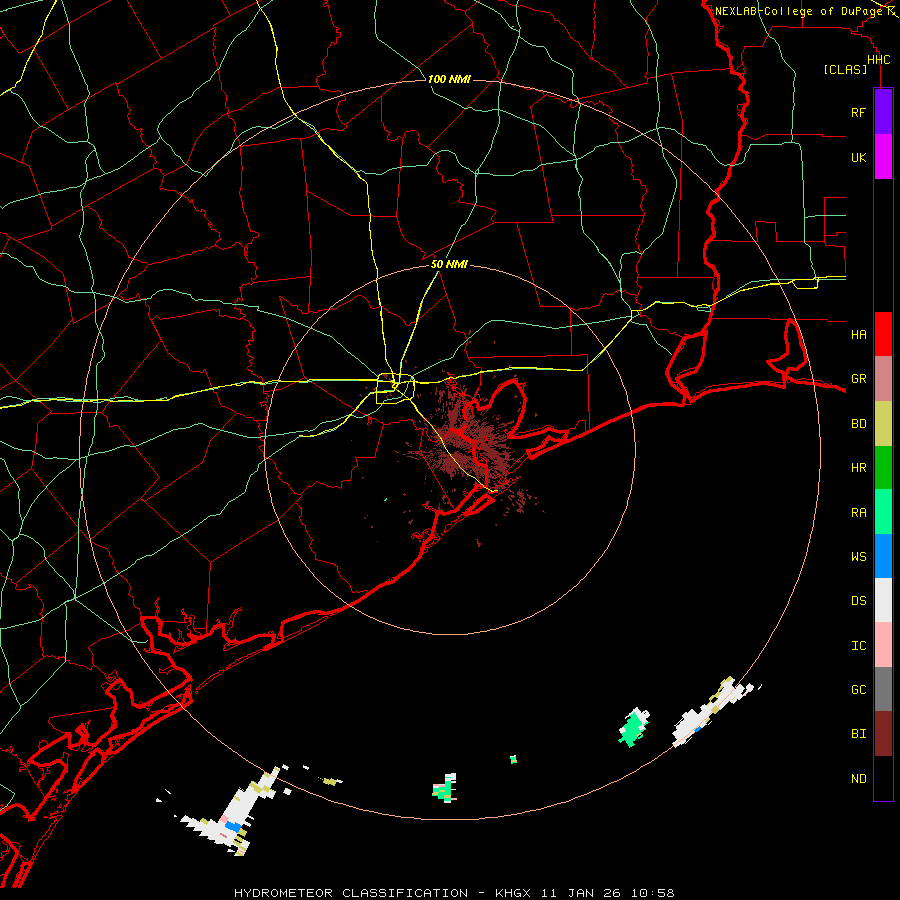Click the RA legend label
The image size is (900, 900).
point(858,513)
